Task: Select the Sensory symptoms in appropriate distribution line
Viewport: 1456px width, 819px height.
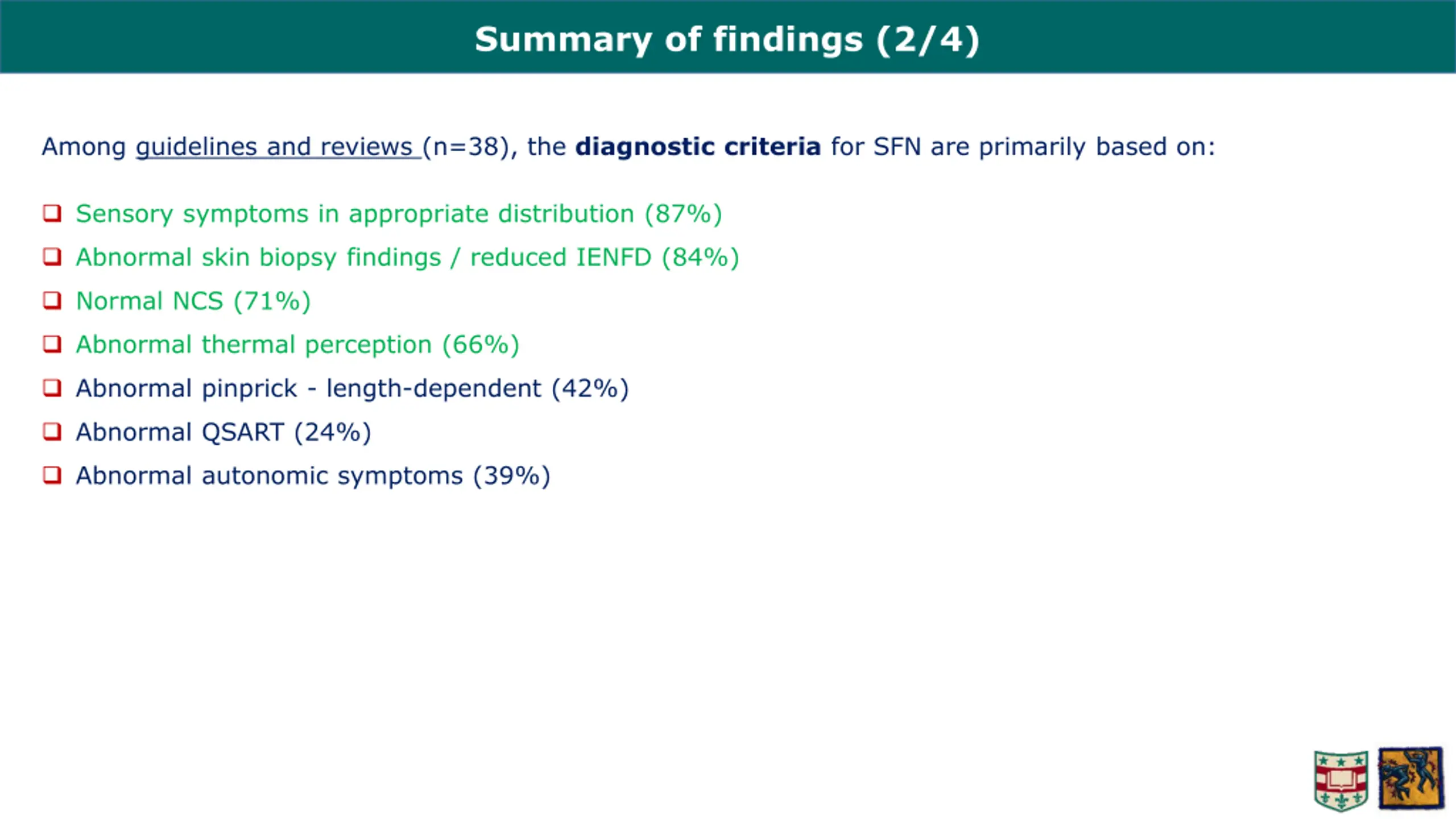Action: pos(399,214)
